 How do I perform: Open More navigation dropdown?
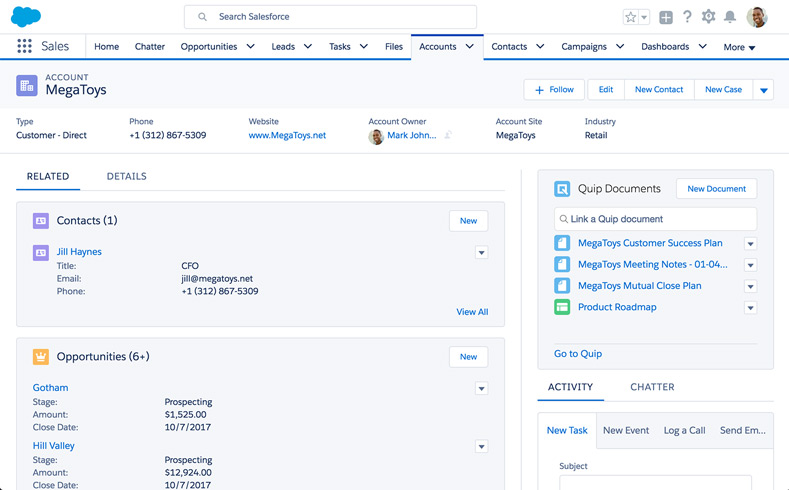coord(739,47)
